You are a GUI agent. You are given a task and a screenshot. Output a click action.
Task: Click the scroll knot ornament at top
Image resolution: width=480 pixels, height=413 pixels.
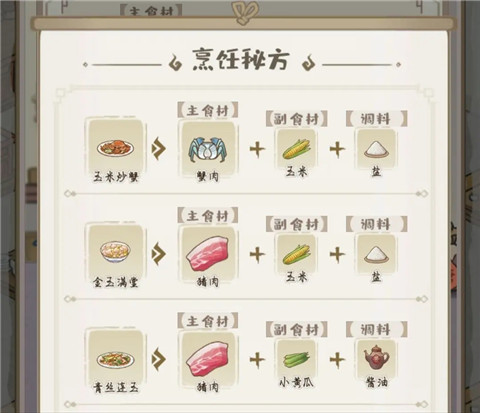coord(245,13)
